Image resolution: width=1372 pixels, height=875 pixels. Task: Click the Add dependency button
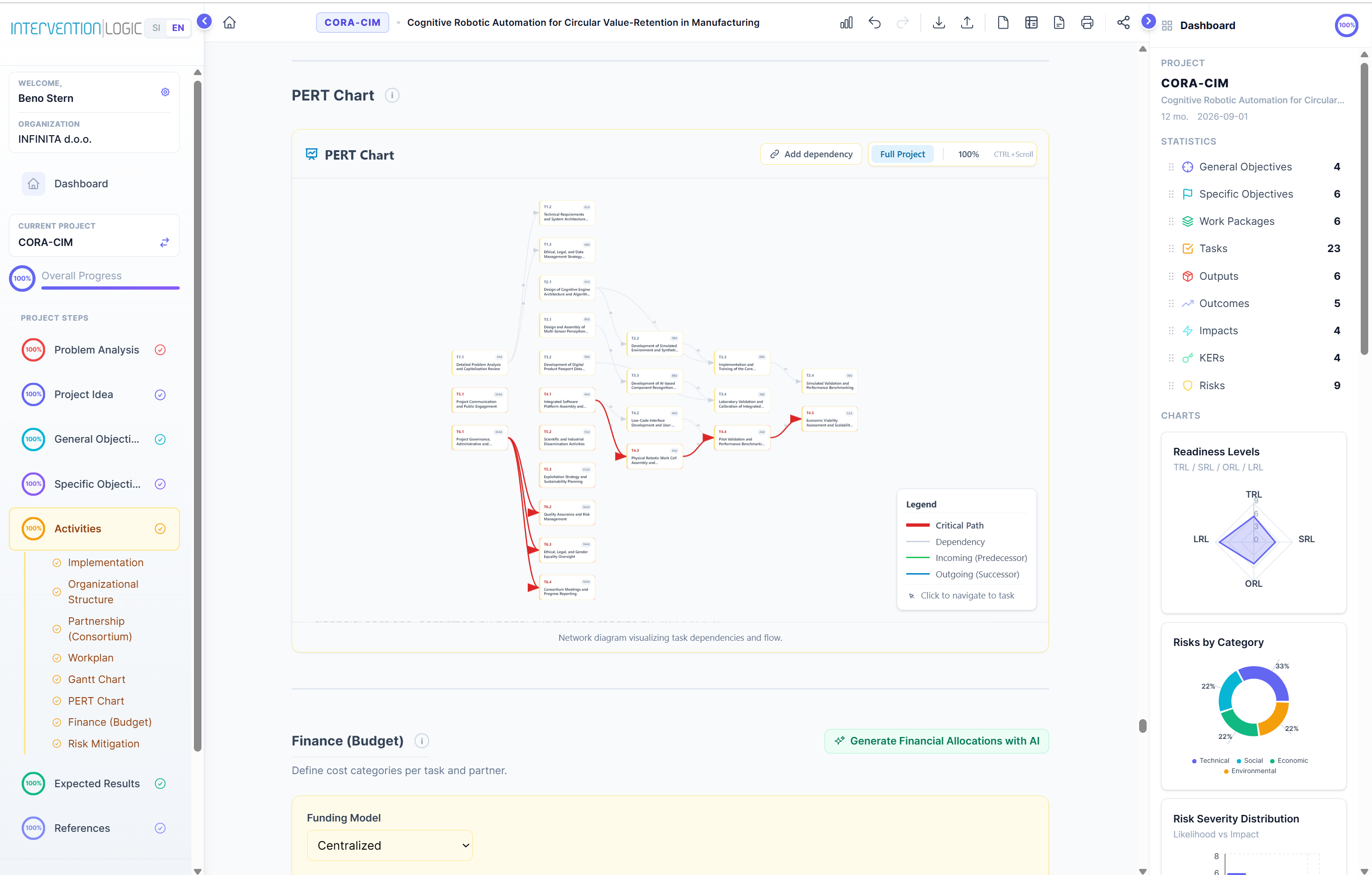(x=811, y=154)
